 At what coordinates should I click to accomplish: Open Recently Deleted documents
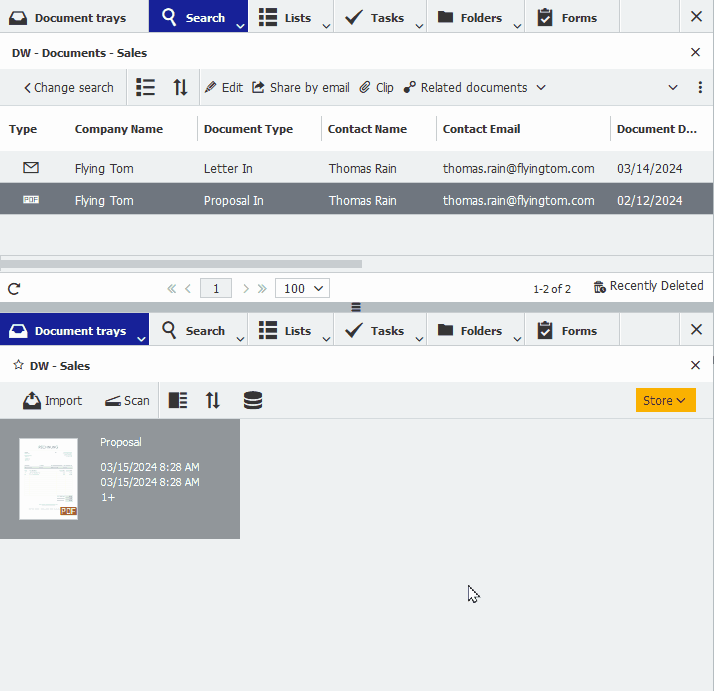click(x=648, y=286)
